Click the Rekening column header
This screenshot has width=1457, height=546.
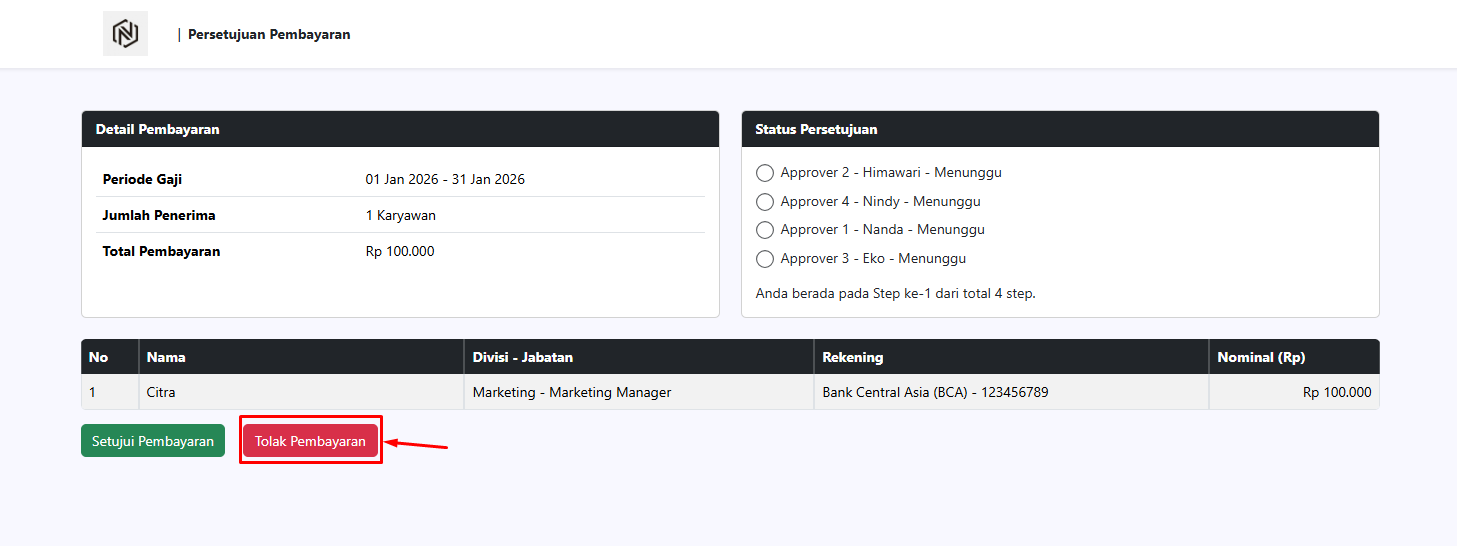pyautogui.click(x=852, y=357)
